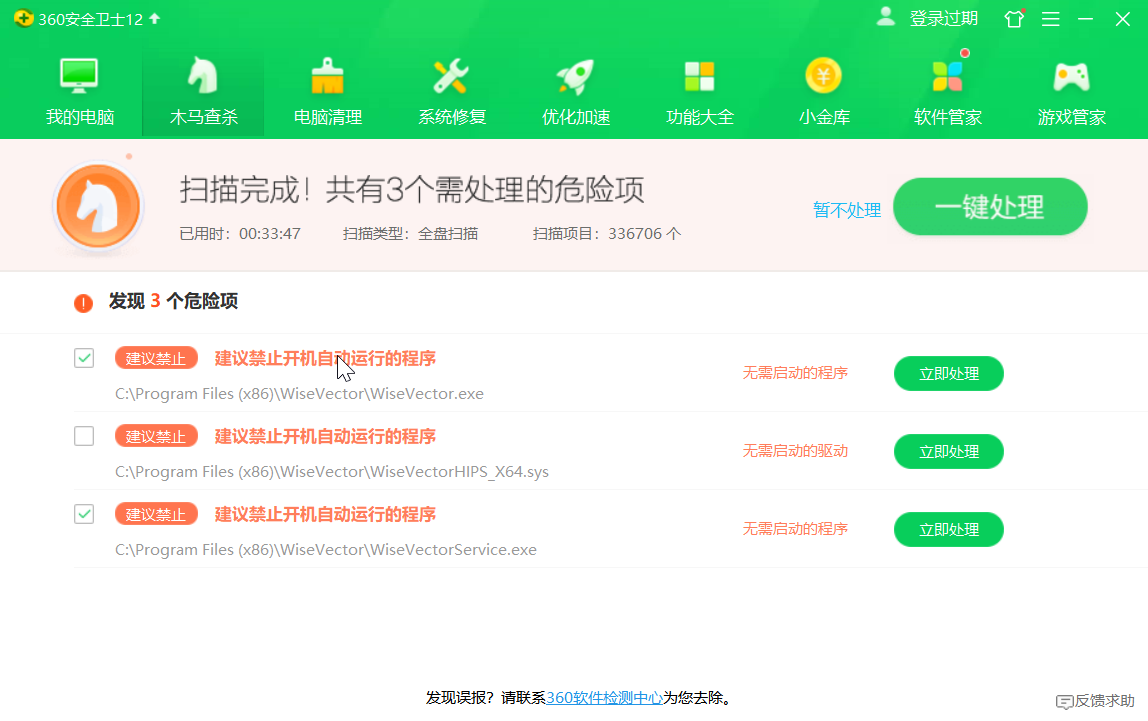Click 建议禁止 badge on WiseVectorHIPS_X64.sys row
Image resolution: width=1148 pixels, height=721 pixels.
(156, 436)
